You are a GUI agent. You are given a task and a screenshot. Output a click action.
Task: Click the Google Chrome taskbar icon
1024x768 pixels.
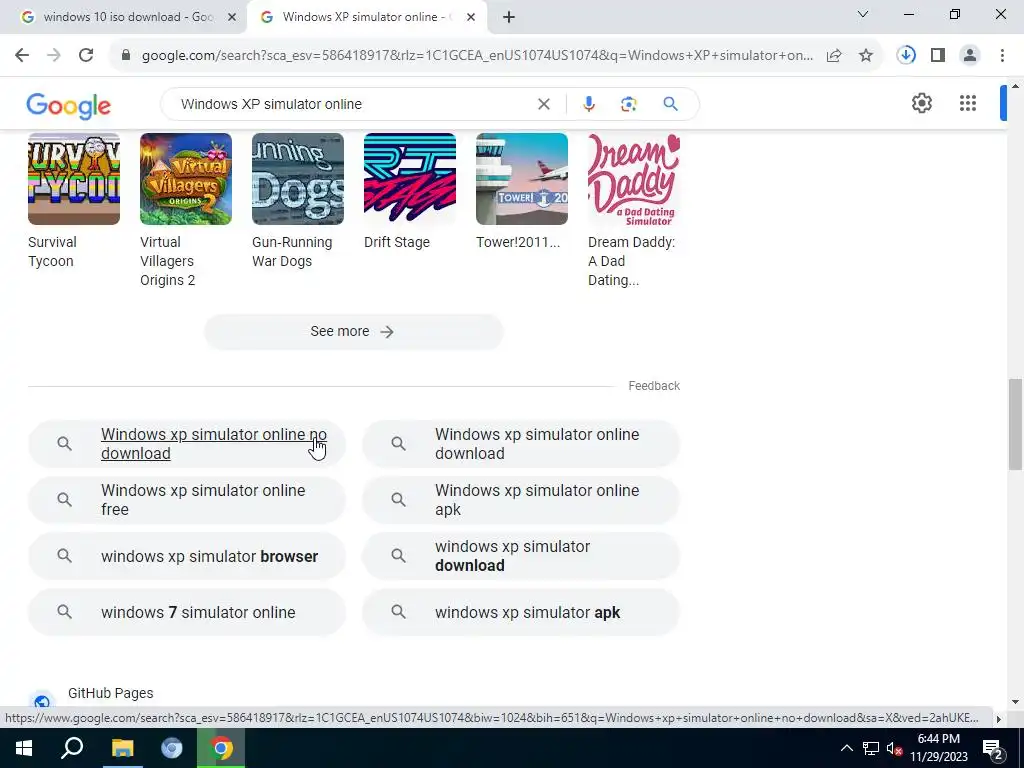pyautogui.click(x=221, y=748)
